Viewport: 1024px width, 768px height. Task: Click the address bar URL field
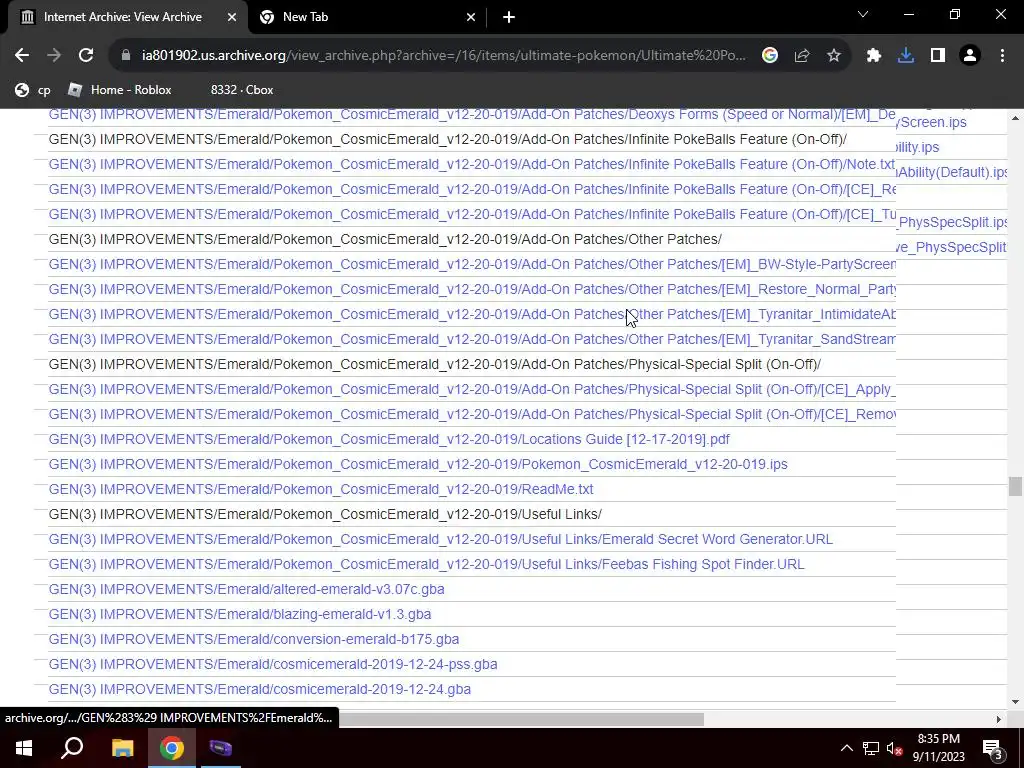(x=443, y=56)
